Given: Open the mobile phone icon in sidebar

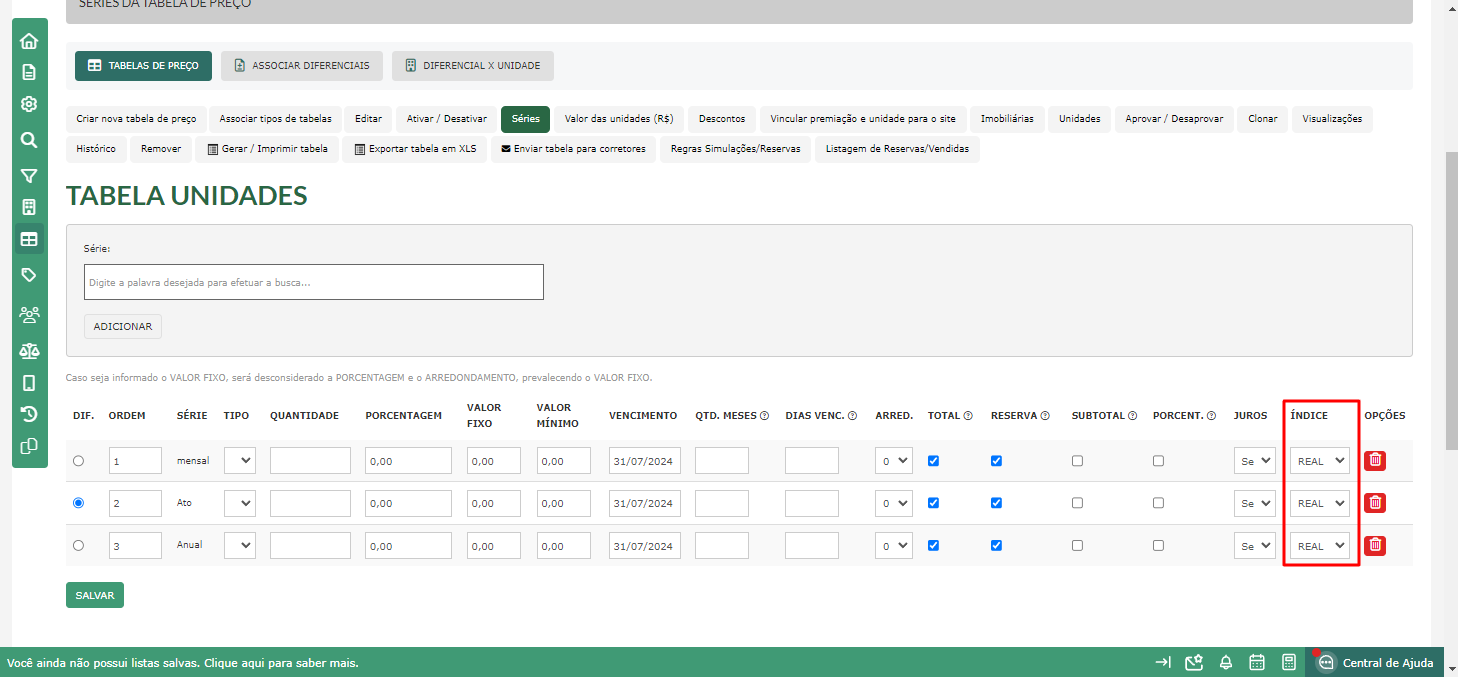Looking at the screenshot, I should (29, 383).
